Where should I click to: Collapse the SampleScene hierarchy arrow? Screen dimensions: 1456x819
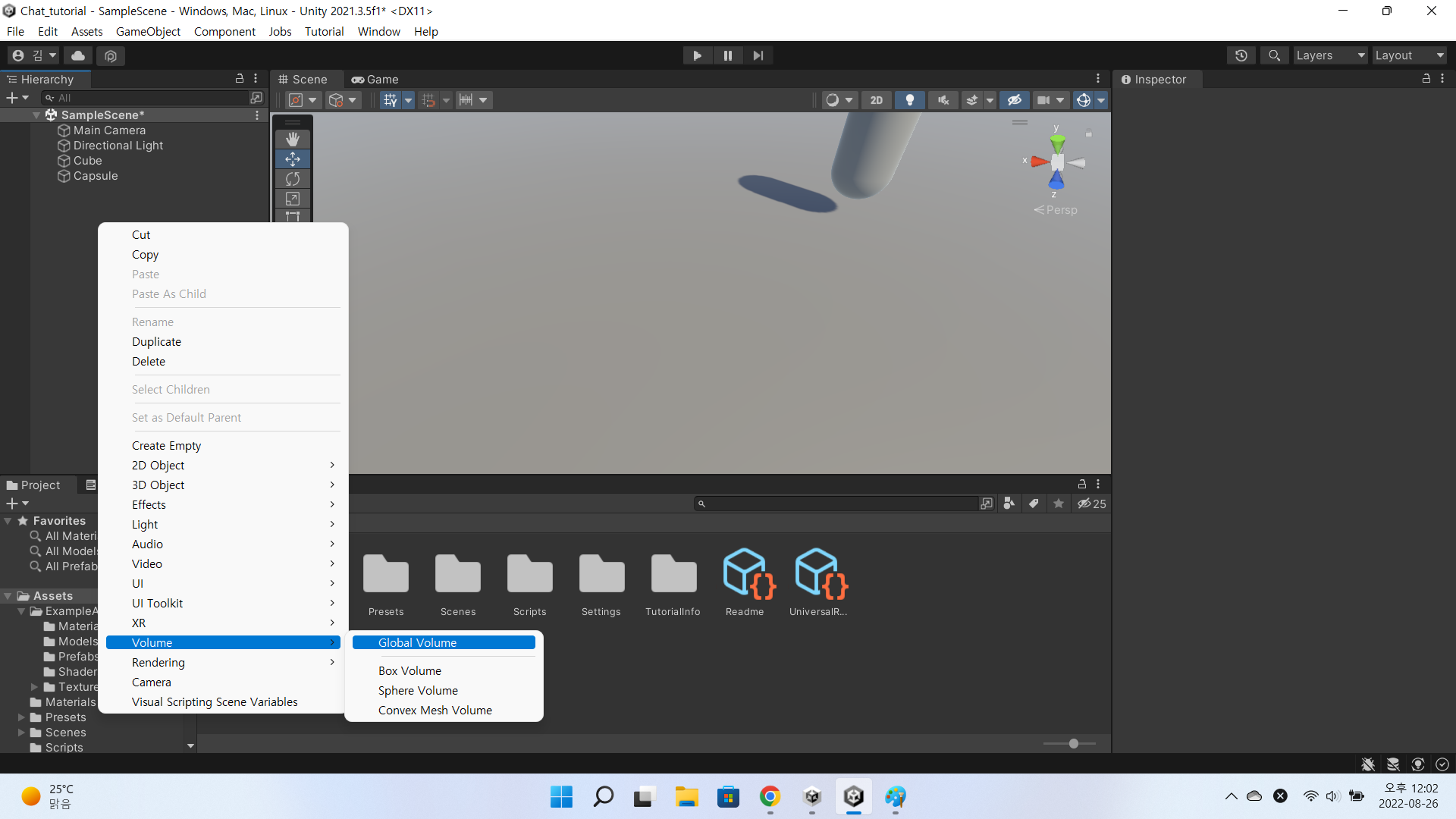36,115
